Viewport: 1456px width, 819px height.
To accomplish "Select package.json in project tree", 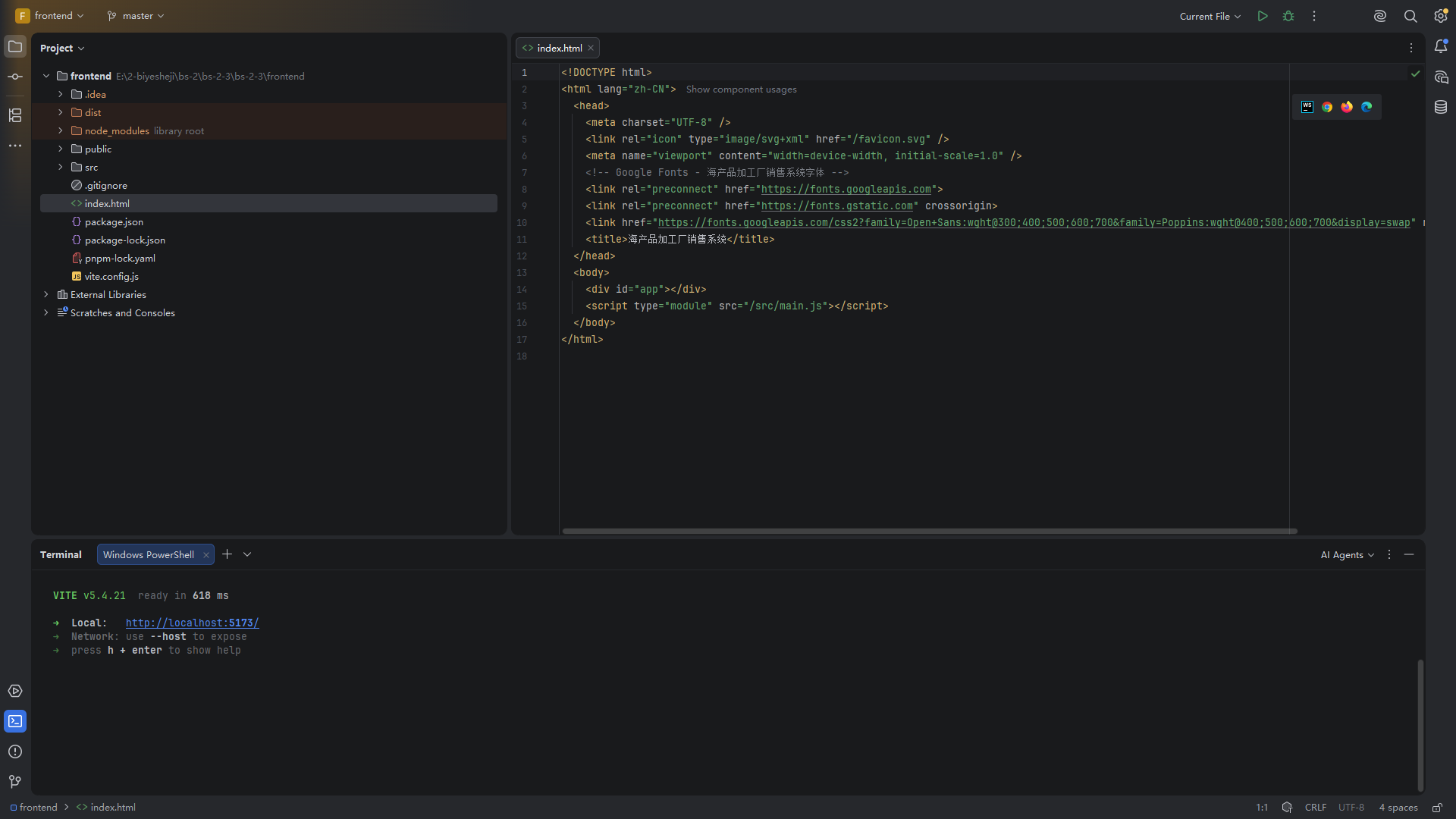I will pyautogui.click(x=268, y=221).
